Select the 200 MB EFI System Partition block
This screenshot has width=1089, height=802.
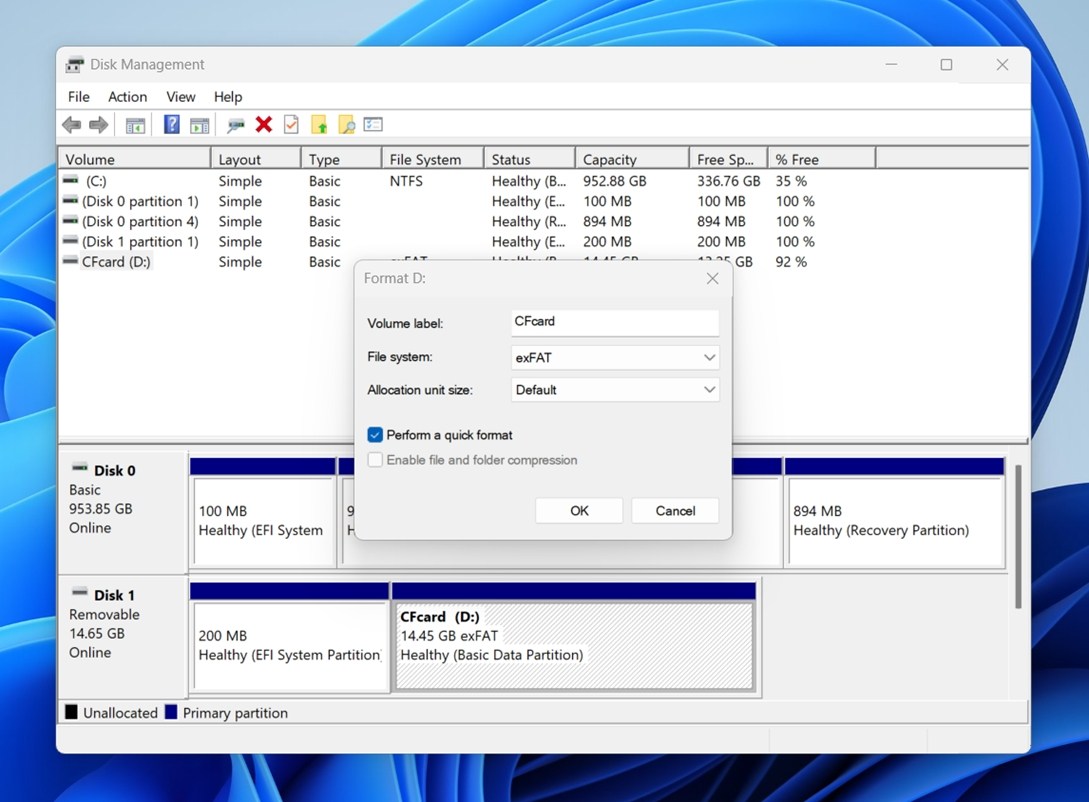click(290, 646)
